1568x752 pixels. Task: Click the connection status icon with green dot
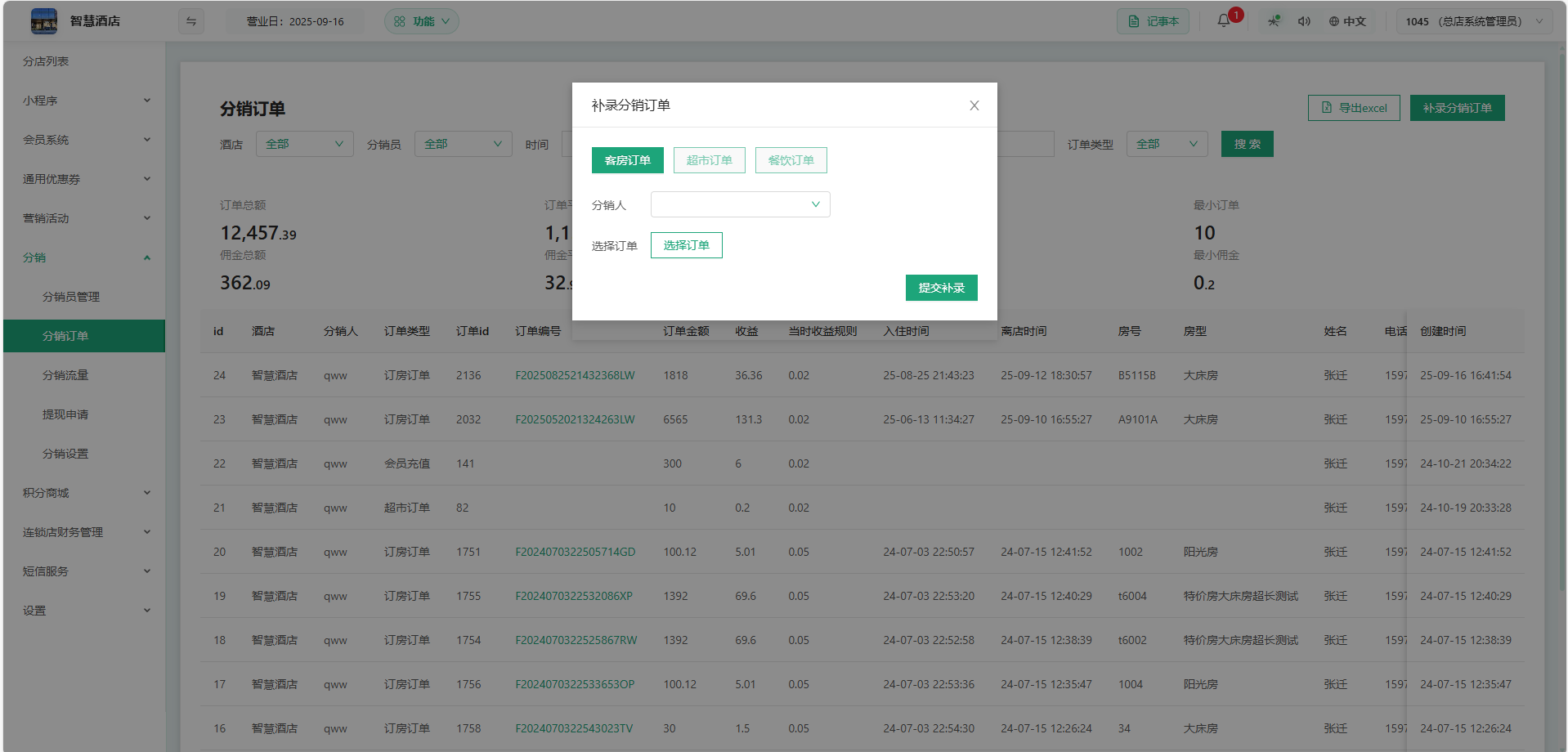(1274, 21)
